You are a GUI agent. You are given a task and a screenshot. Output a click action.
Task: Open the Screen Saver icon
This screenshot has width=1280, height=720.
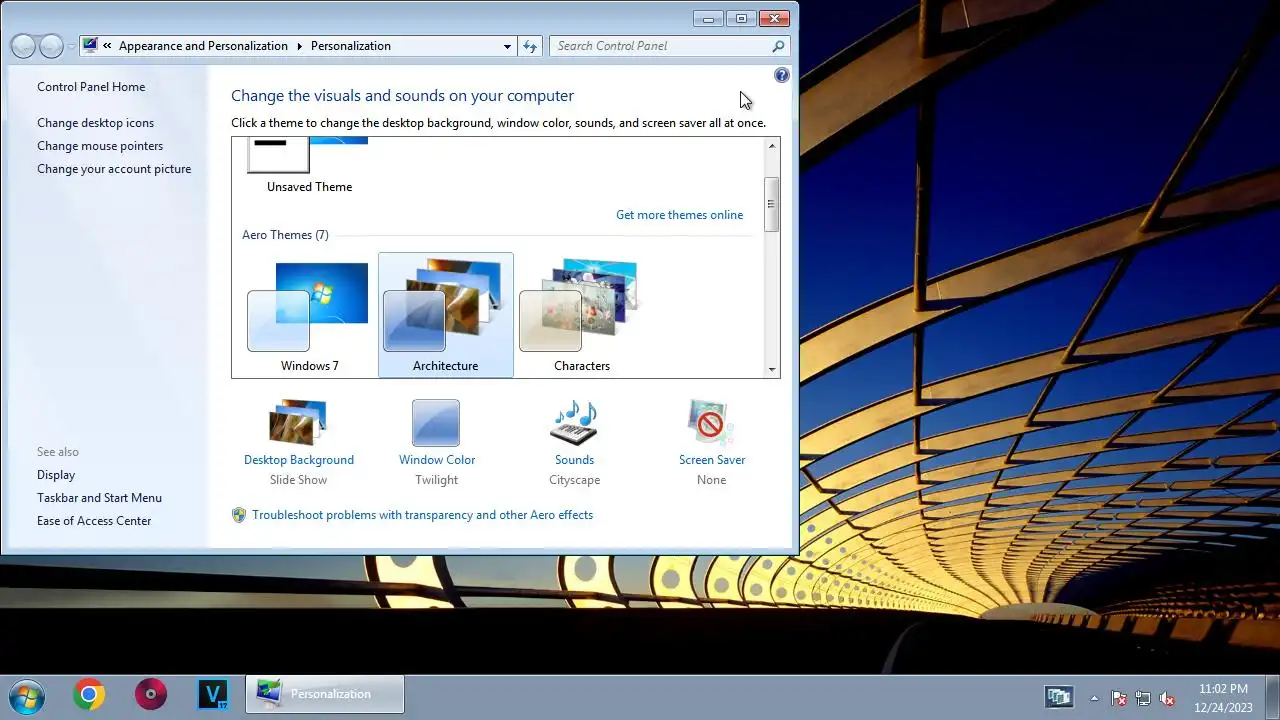[x=711, y=422]
